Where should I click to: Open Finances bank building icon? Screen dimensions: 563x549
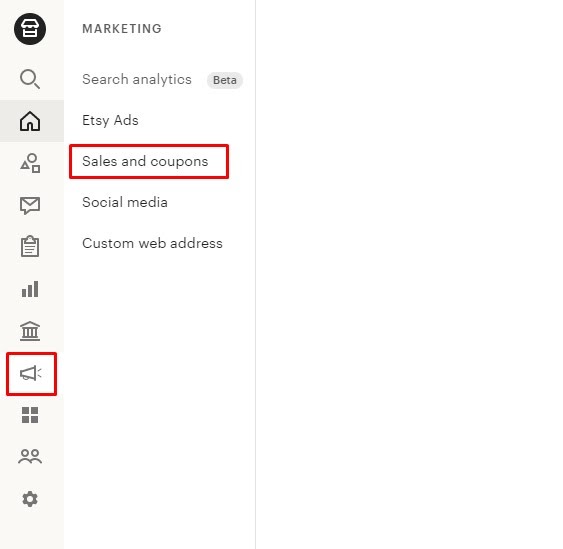[x=30, y=331]
